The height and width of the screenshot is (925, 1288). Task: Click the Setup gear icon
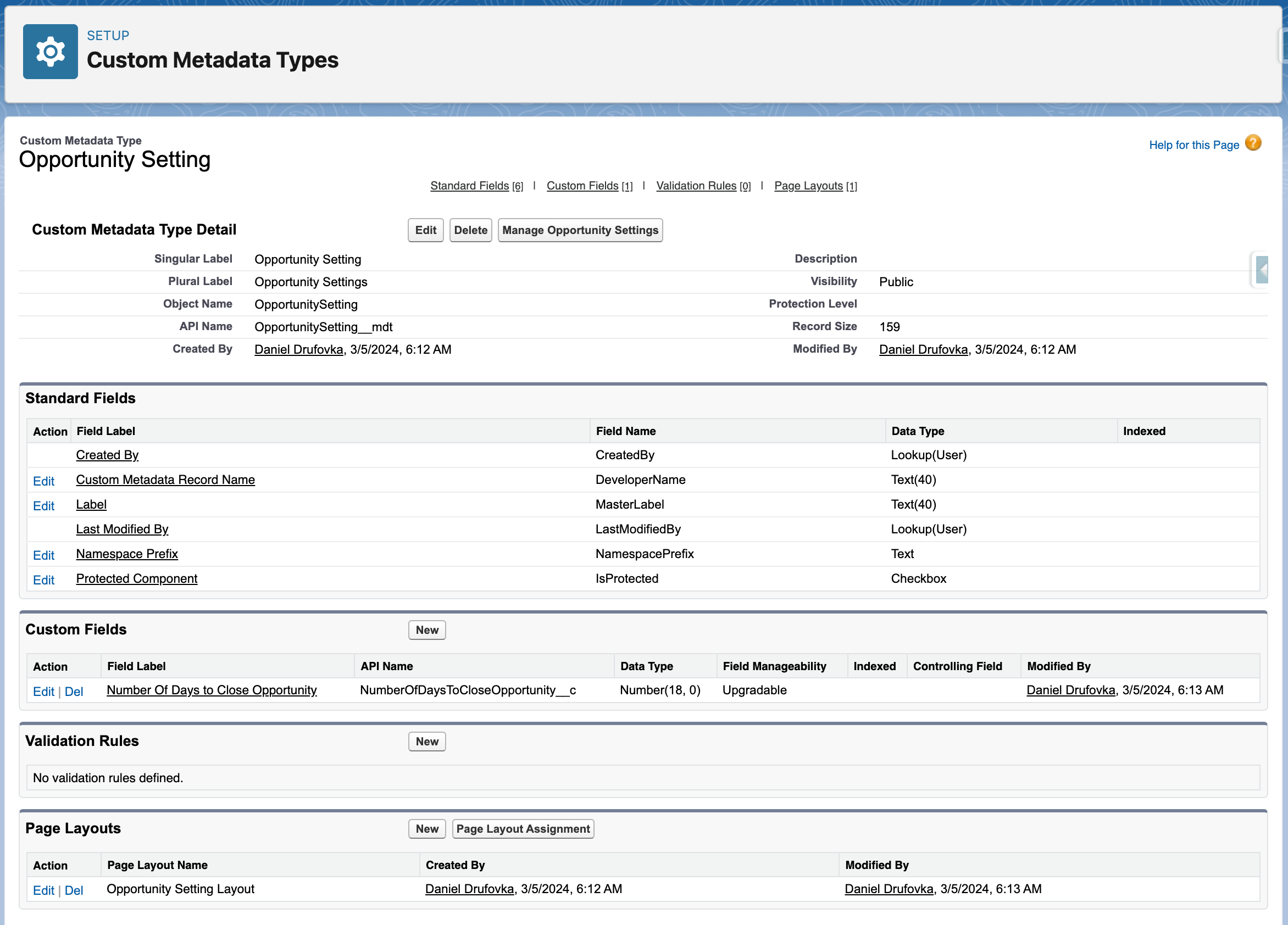point(51,52)
